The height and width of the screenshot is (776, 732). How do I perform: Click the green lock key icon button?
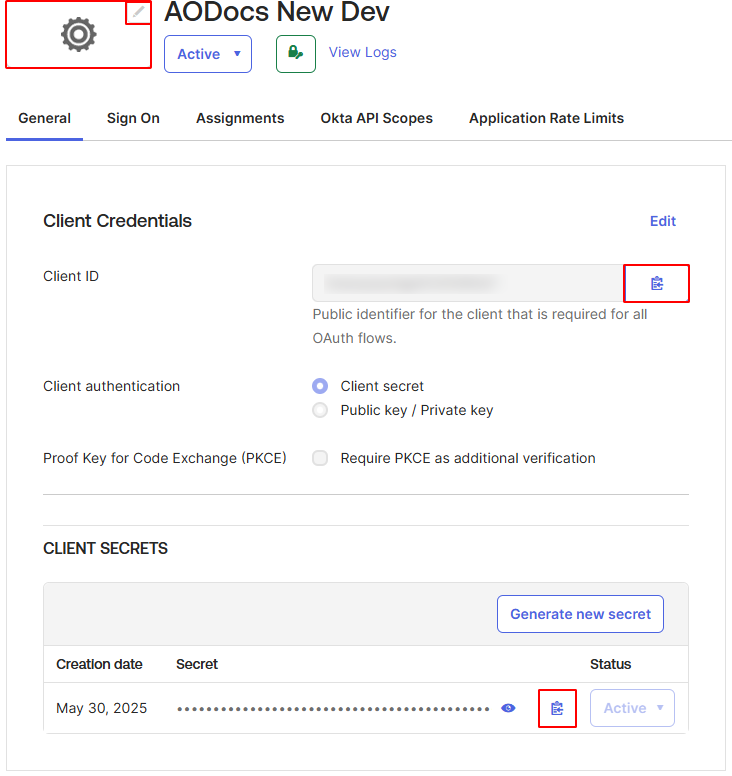coord(296,53)
